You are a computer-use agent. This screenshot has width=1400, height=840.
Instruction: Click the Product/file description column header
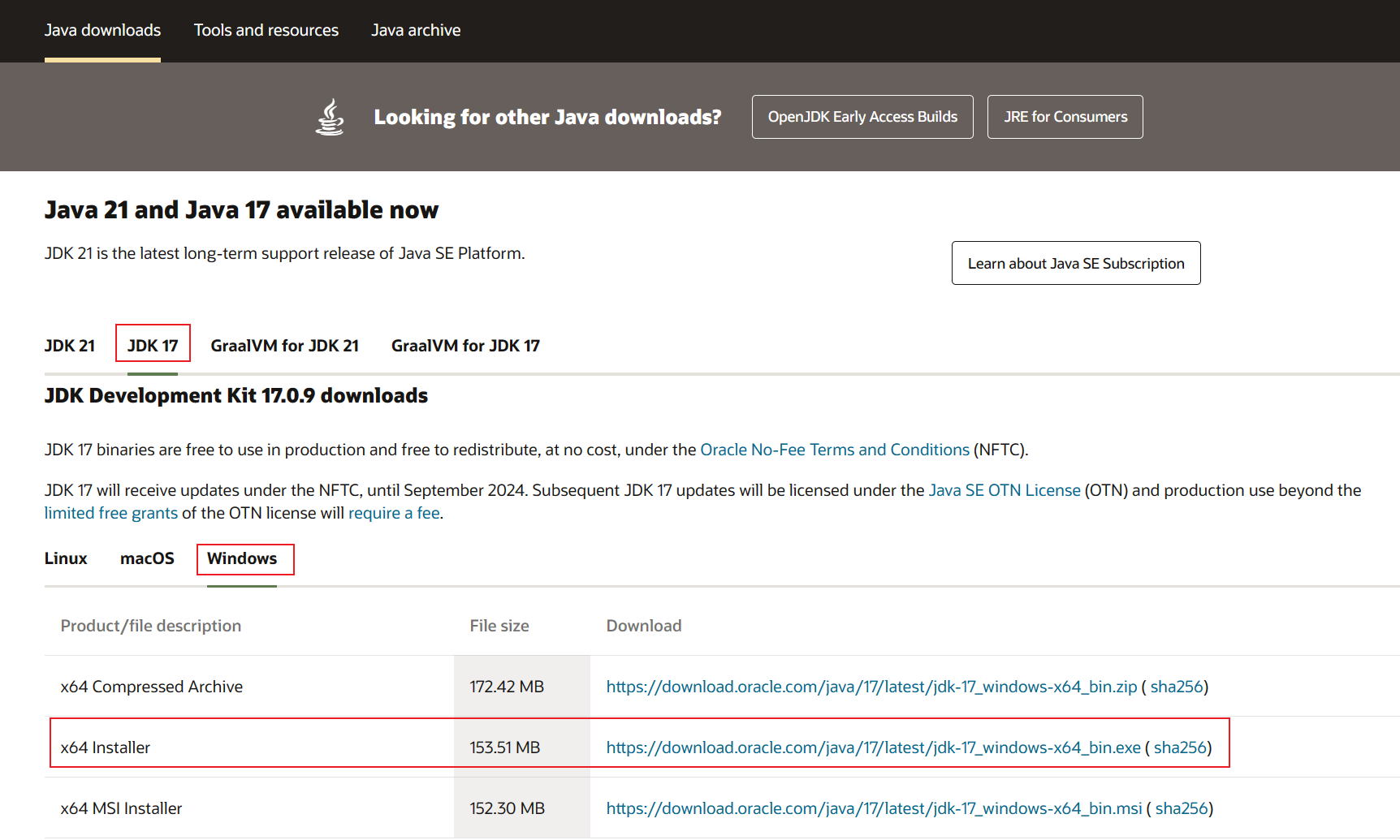point(151,626)
